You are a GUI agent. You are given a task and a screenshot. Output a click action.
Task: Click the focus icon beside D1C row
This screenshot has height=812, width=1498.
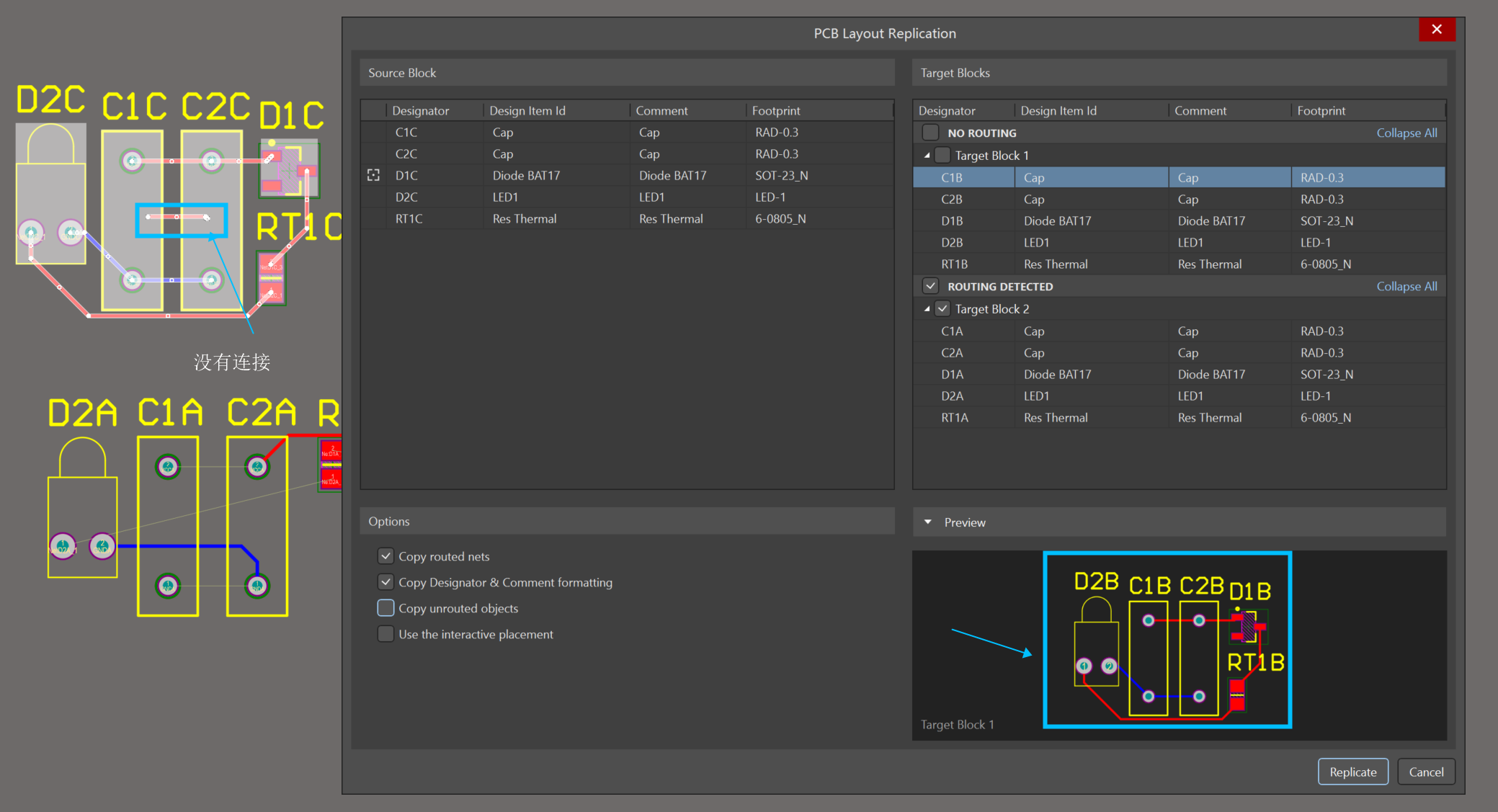pyautogui.click(x=373, y=175)
